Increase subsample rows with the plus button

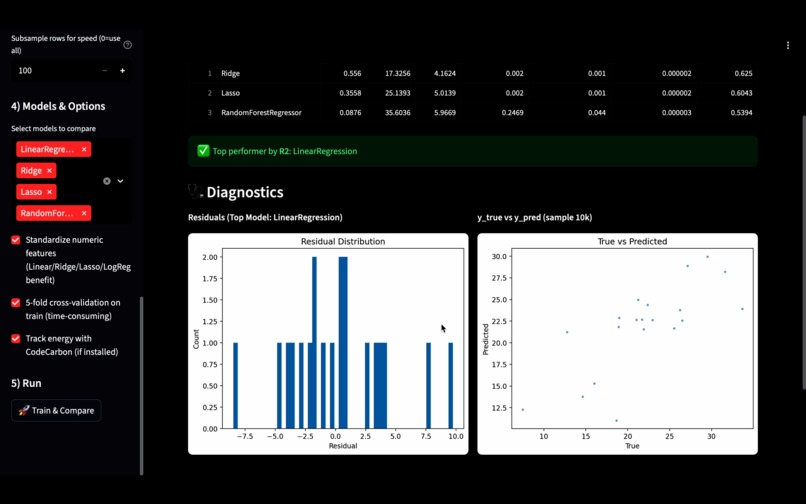(122, 70)
